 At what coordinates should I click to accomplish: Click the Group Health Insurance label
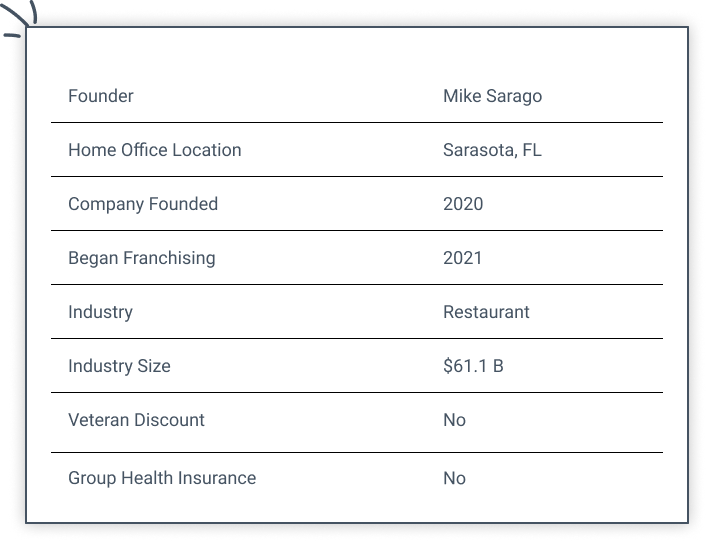click(161, 478)
